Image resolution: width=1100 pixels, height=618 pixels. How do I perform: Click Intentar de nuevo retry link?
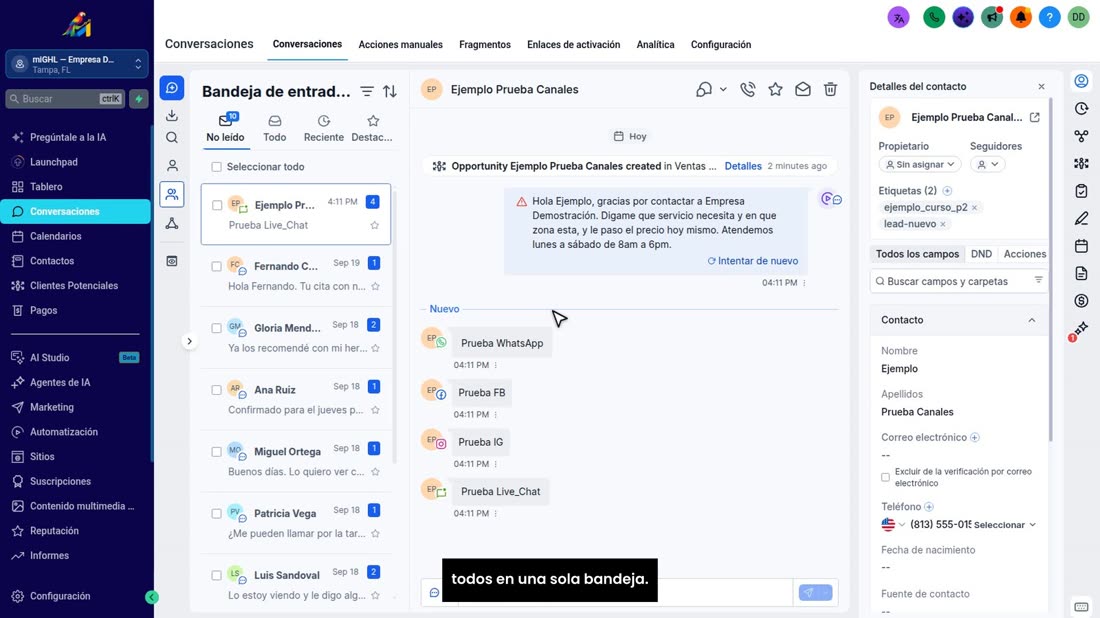tap(753, 261)
